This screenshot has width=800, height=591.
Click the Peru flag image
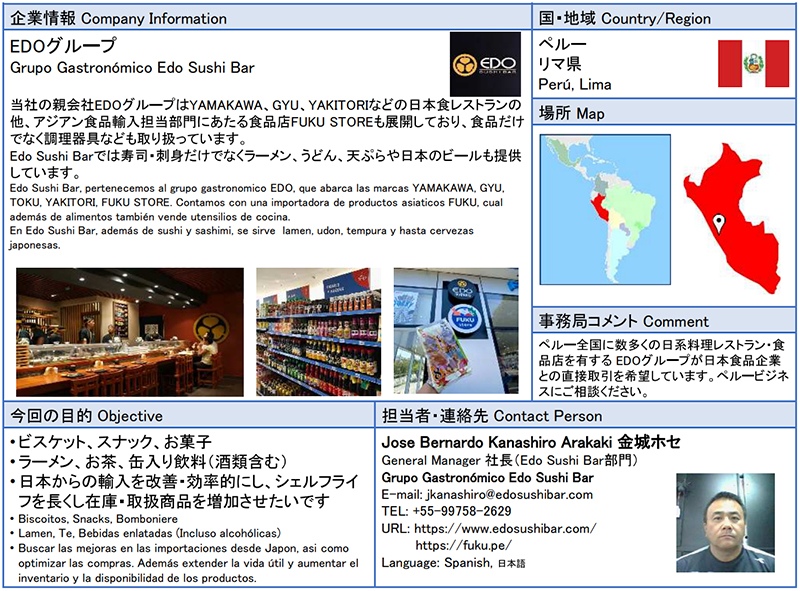(x=755, y=64)
